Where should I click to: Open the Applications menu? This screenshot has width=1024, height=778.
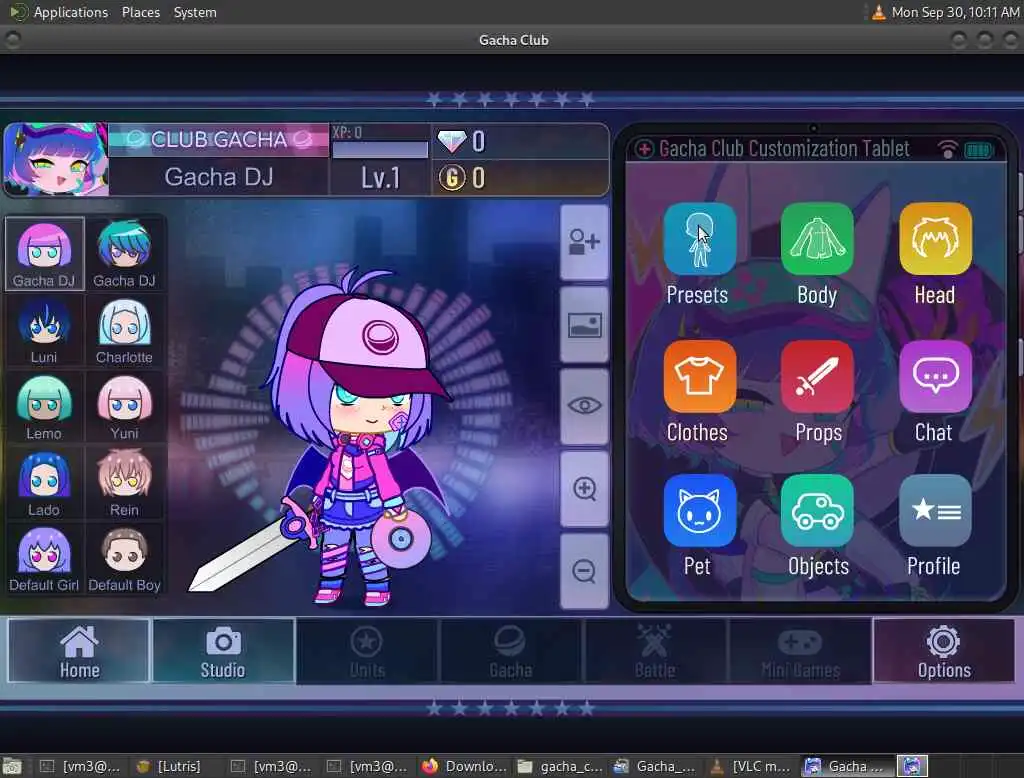71,12
